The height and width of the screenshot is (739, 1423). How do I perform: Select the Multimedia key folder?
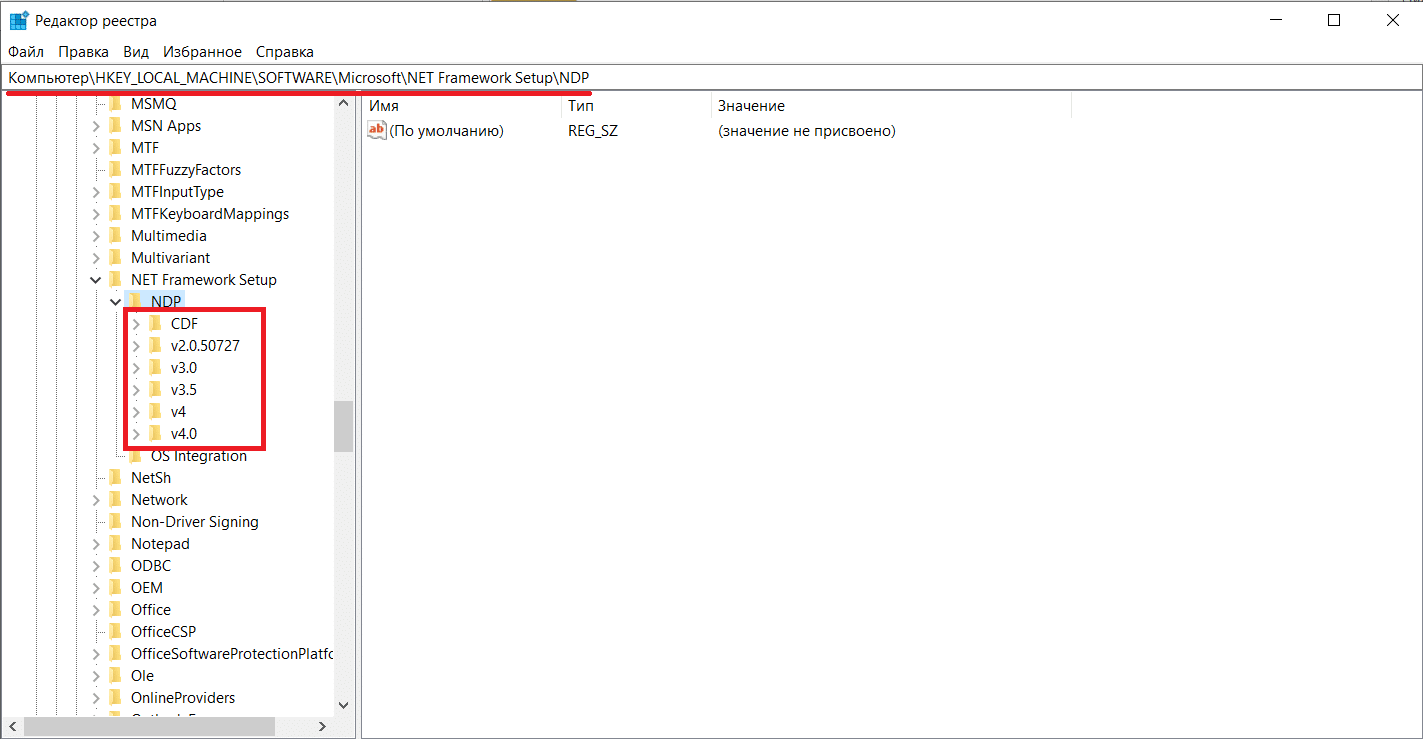pyautogui.click(x=166, y=235)
